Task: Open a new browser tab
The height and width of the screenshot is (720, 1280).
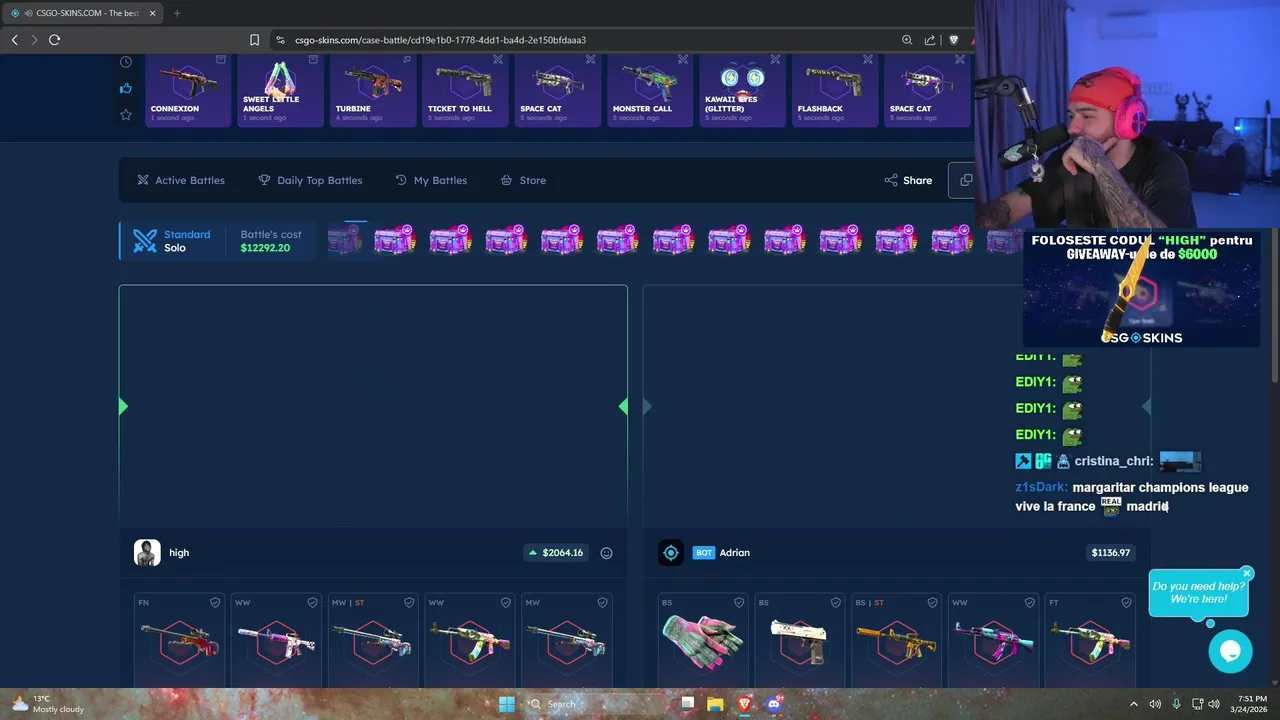Action: point(177,13)
